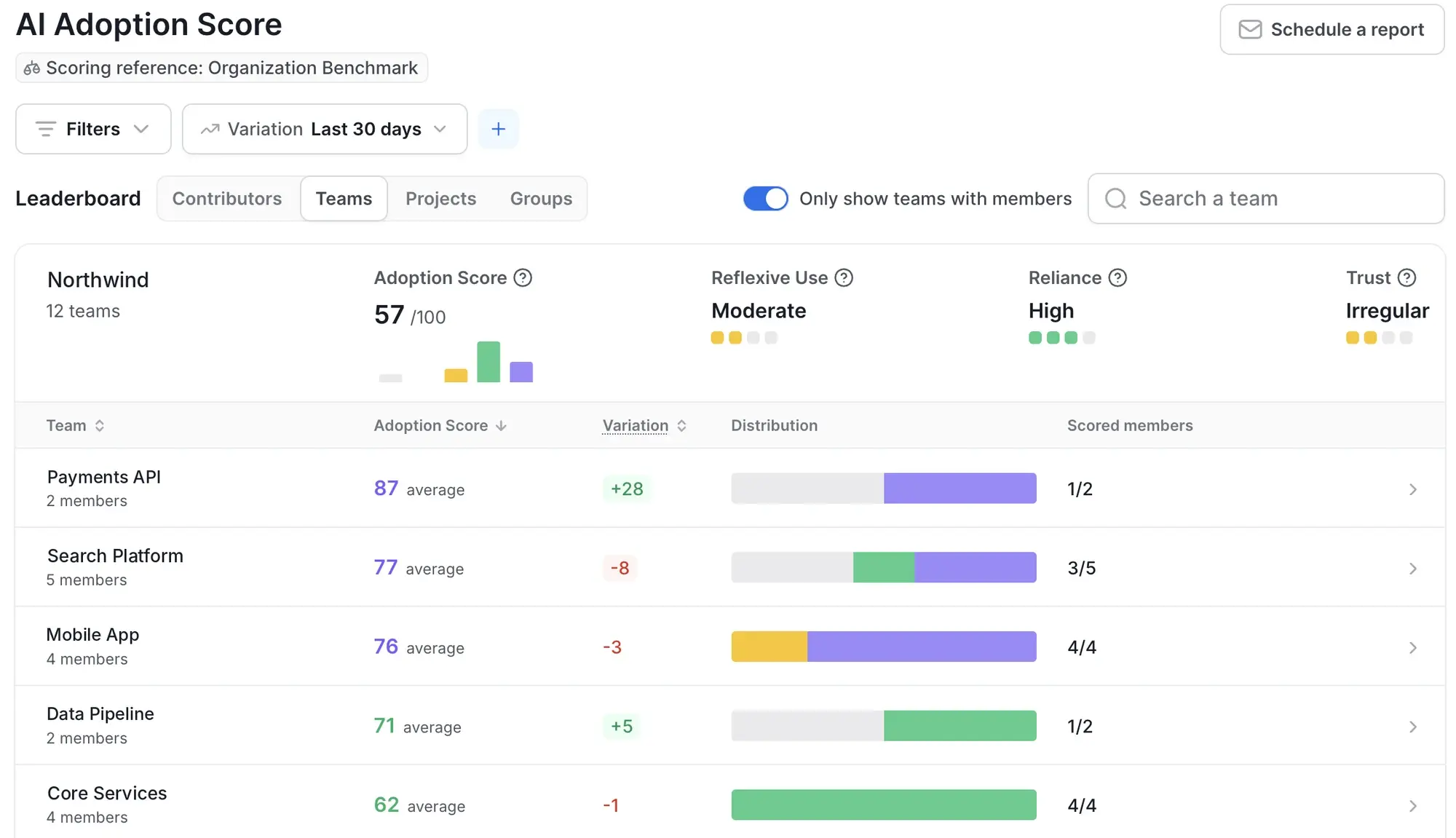Toggle Only show teams with members
Viewport: 1456px width, 838px height.
[765, 199]
